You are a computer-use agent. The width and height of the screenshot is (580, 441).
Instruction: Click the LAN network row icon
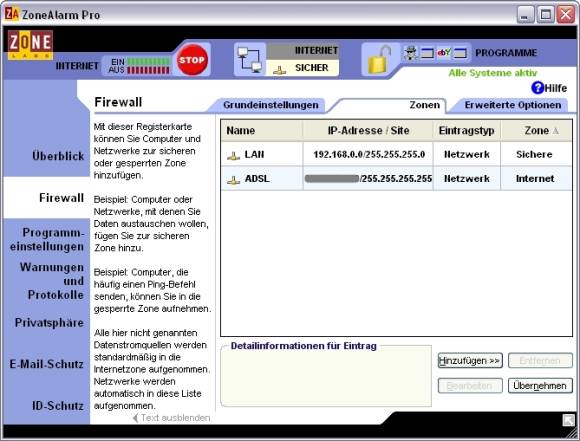[x=233, y=155]
